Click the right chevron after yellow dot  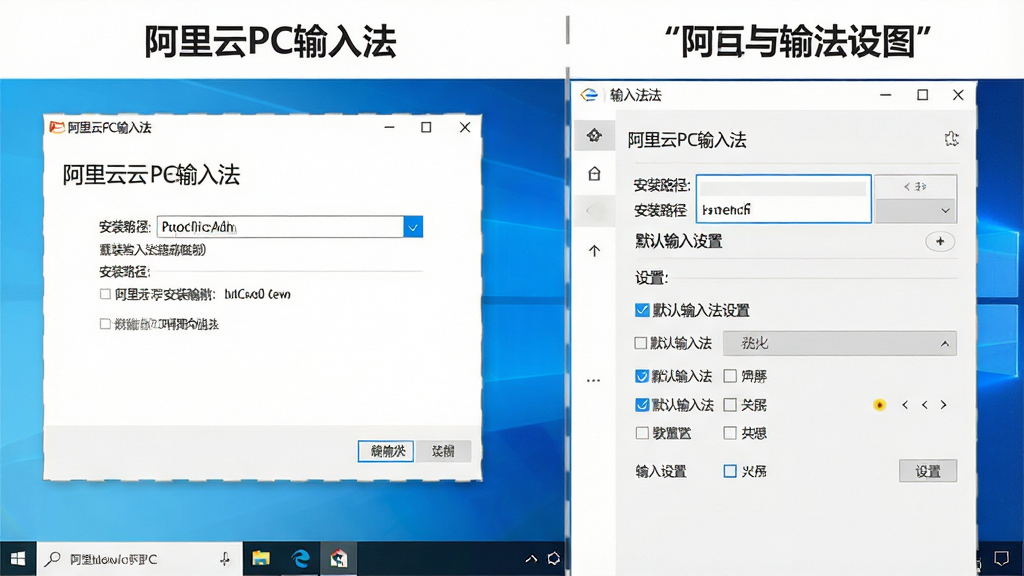944,405
